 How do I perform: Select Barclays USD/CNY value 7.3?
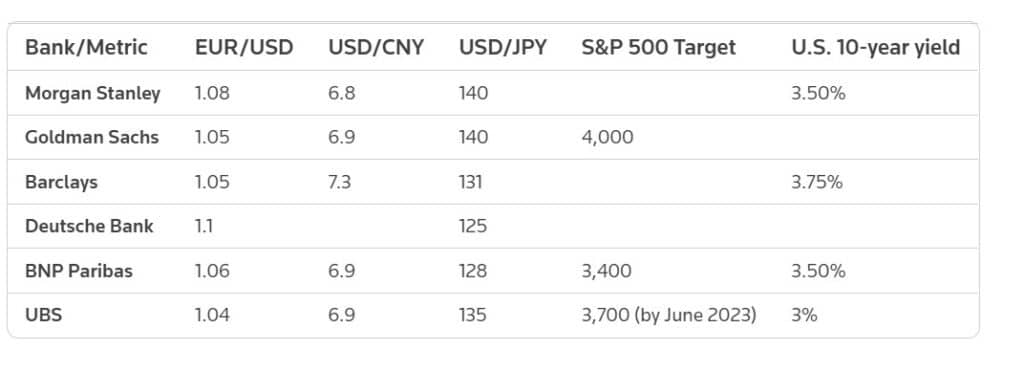[x=340, y=182]
